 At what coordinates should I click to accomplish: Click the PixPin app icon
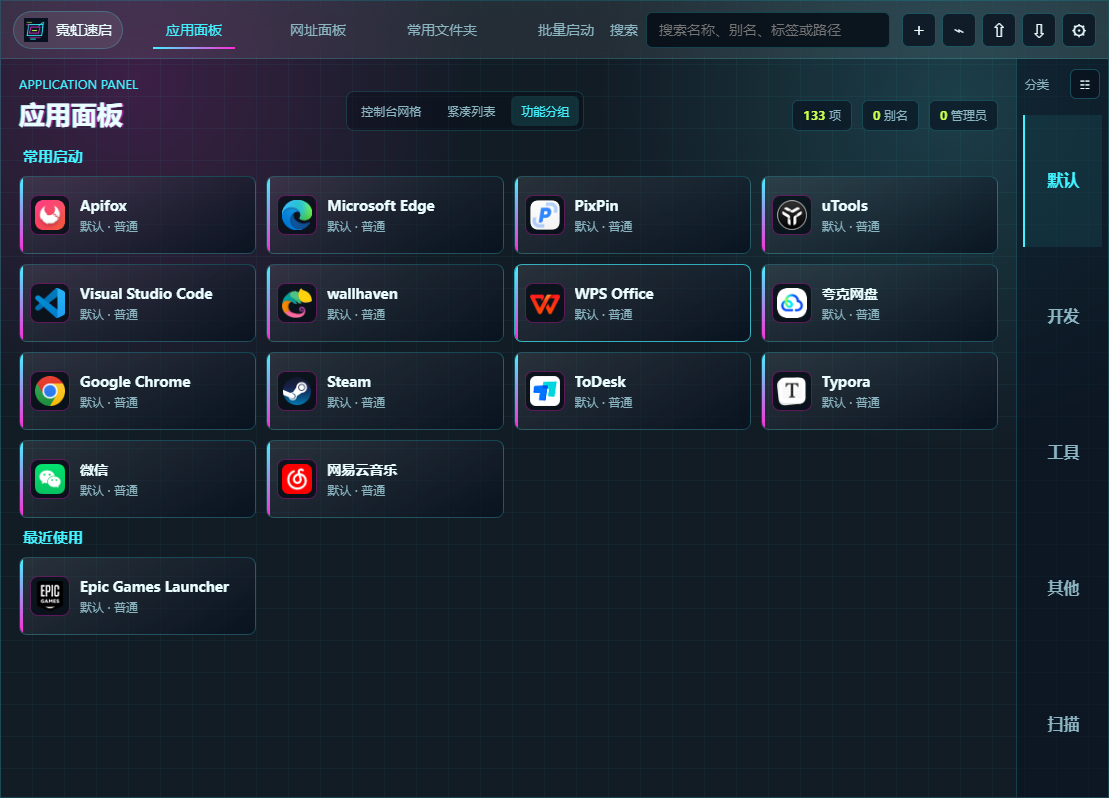[545, 215]
